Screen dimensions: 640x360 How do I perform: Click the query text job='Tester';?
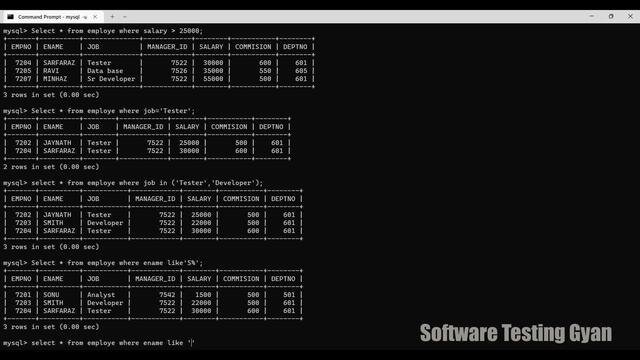(x=169, y=111)
